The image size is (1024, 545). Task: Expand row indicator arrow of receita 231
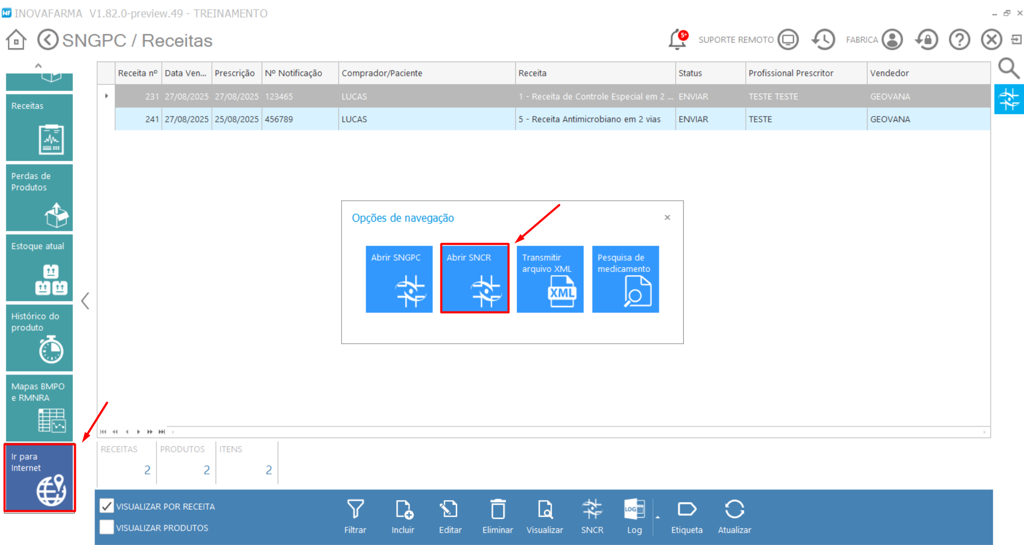pyautogui.click(x=106, y=96)
